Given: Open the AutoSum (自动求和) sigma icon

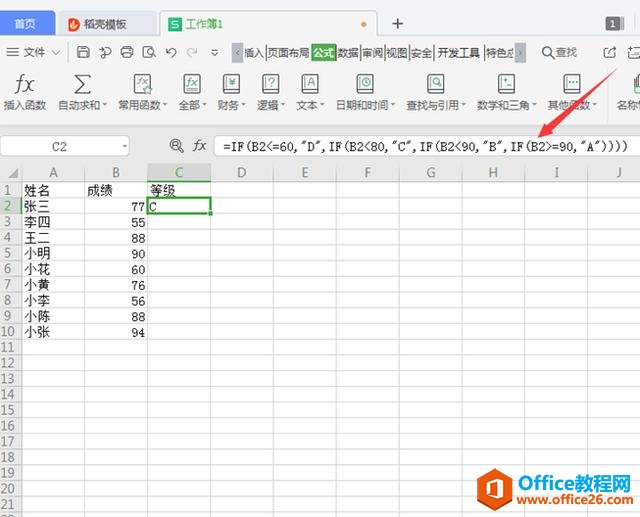Looking at the screenshot, I should pos(82,84).
